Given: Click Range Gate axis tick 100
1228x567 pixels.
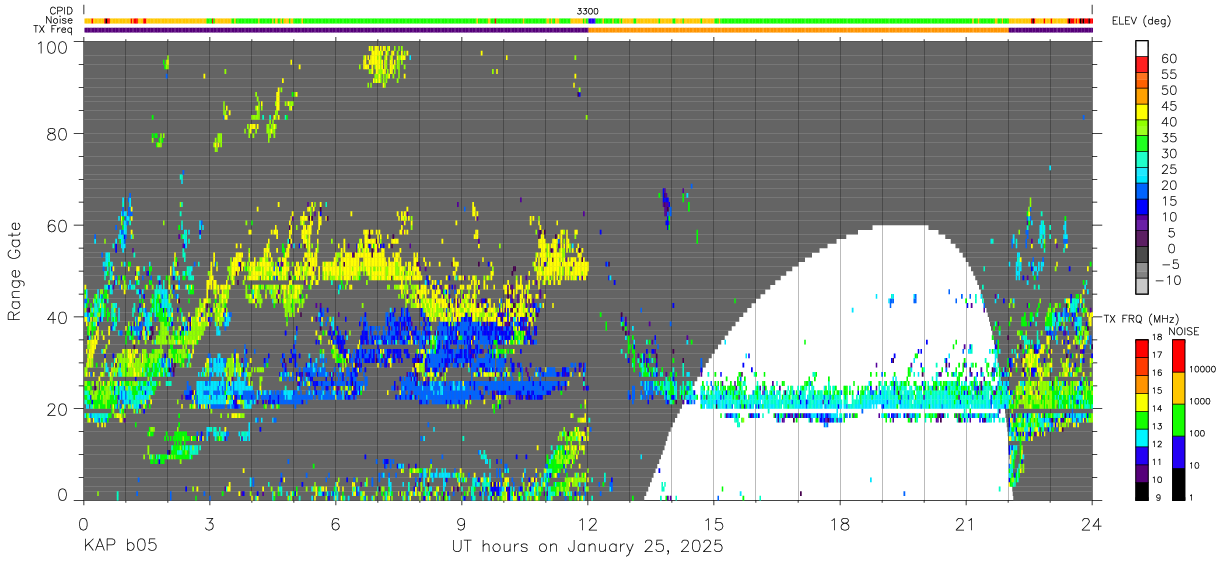Looking at the screenshot, I should pyautogui.click(x=51, y=46).
